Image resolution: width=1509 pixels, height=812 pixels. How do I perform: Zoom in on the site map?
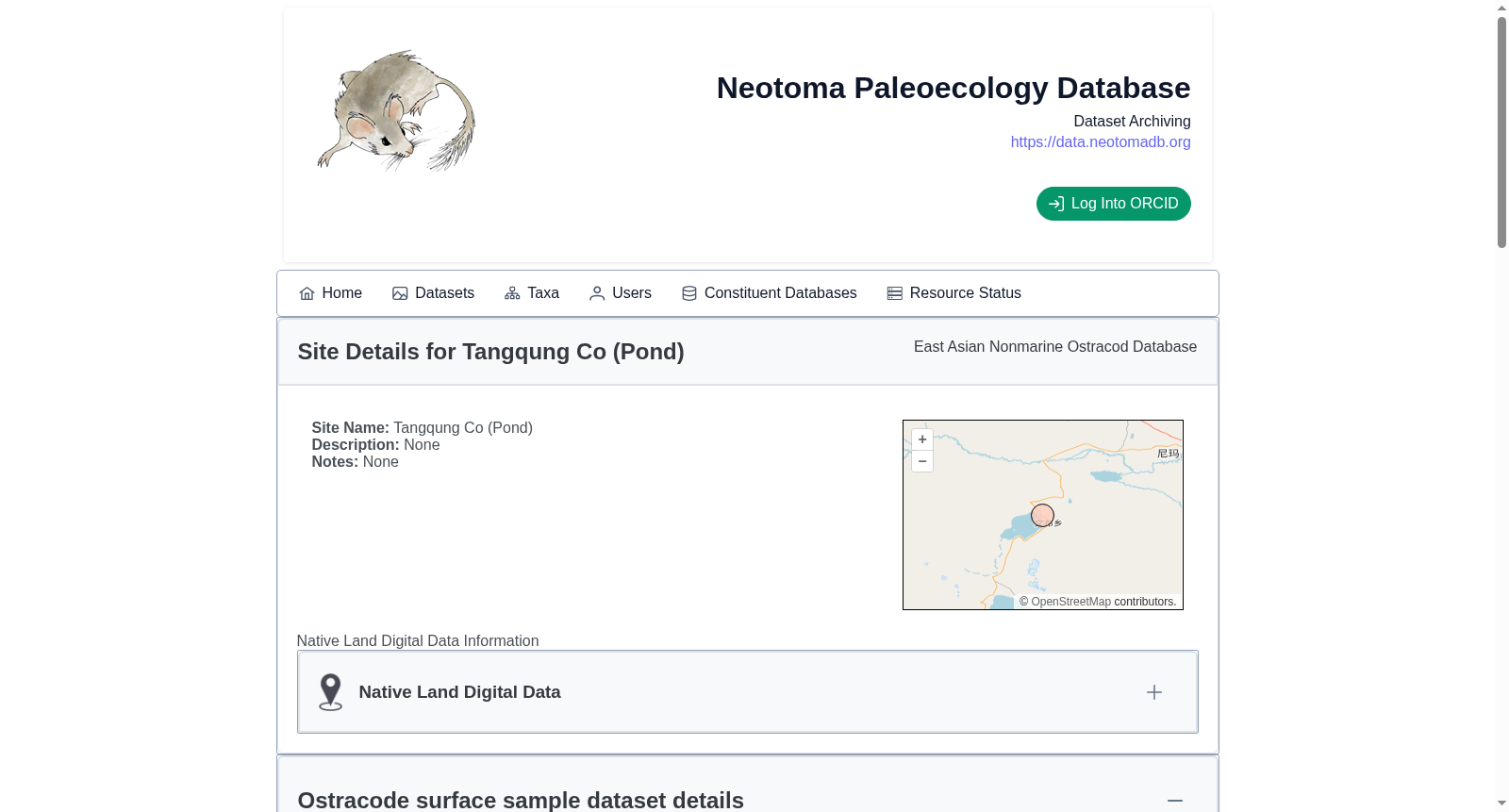coord(922,439)
